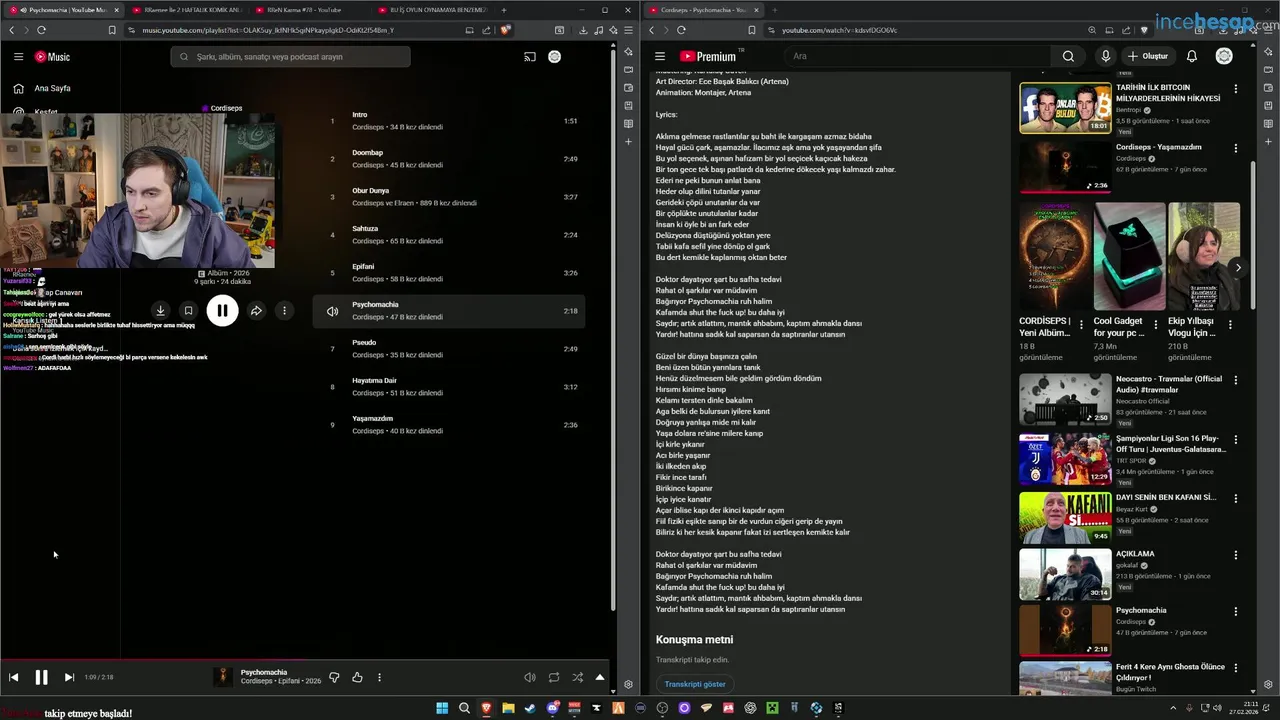Share the album with arrow icon
1280x720 pixels.
256,311
